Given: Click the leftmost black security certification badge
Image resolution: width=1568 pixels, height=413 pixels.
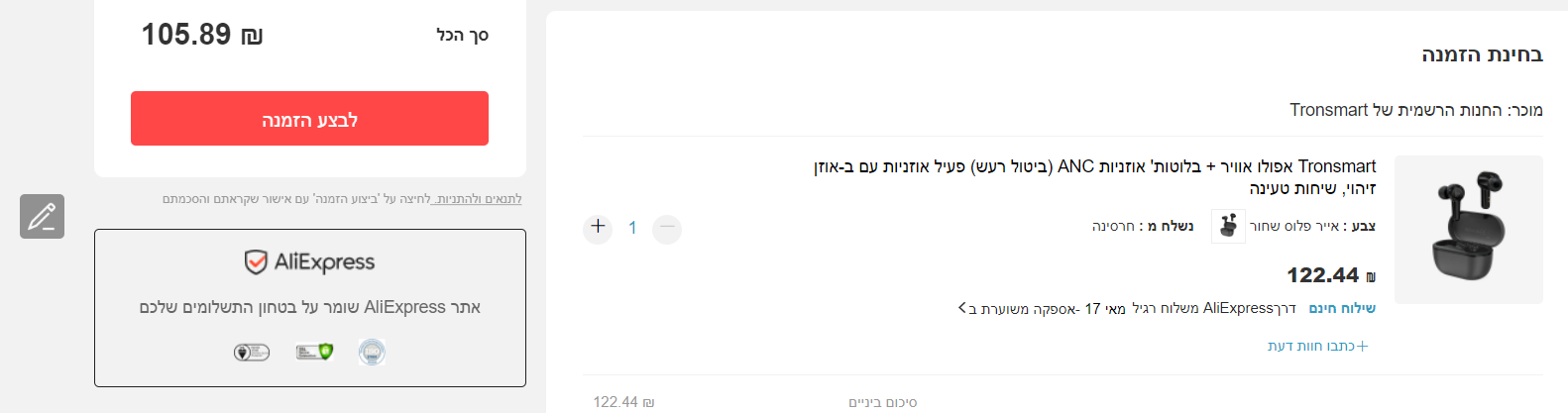Looking at the screenshot, I should 251,352.
